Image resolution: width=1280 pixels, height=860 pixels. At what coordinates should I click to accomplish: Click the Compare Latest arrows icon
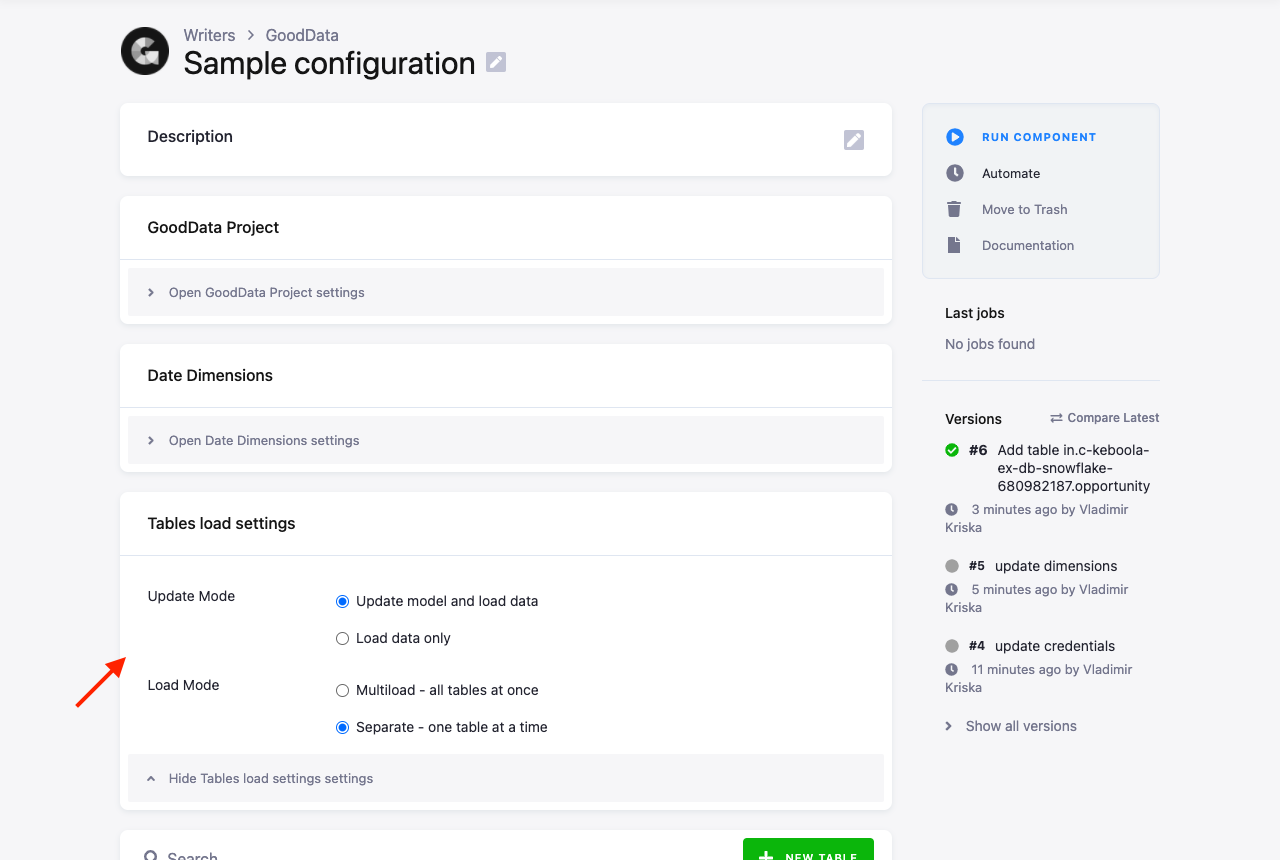(x=1056, y=418)
